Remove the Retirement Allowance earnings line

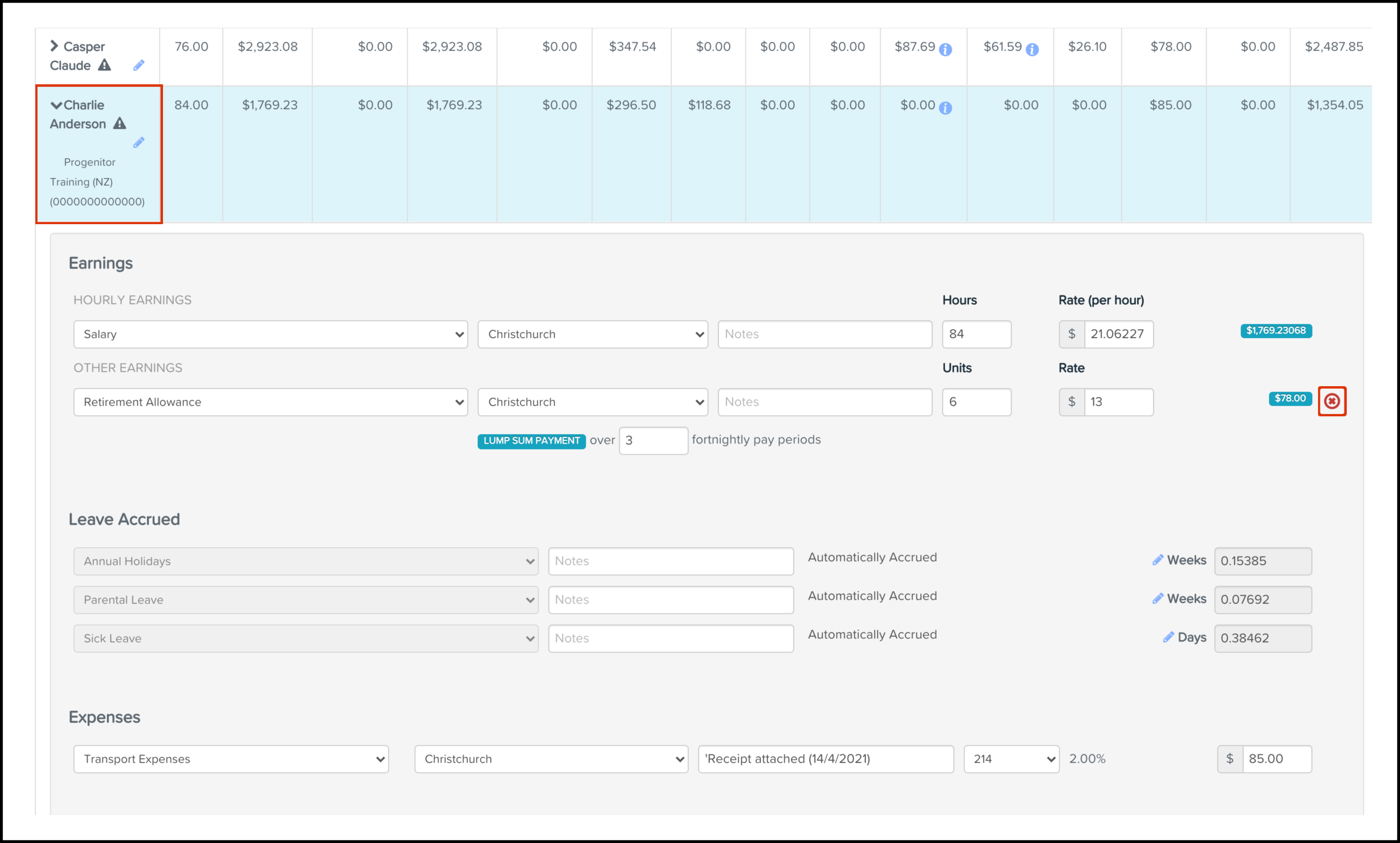1331,402
